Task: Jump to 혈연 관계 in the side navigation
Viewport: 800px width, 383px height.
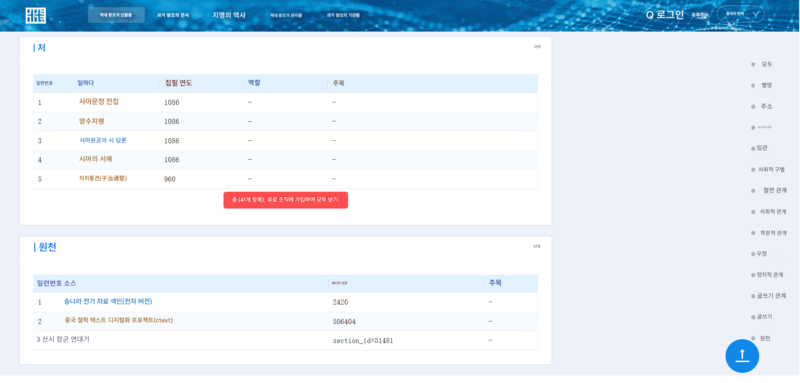Action: click(x=774, y=190)
